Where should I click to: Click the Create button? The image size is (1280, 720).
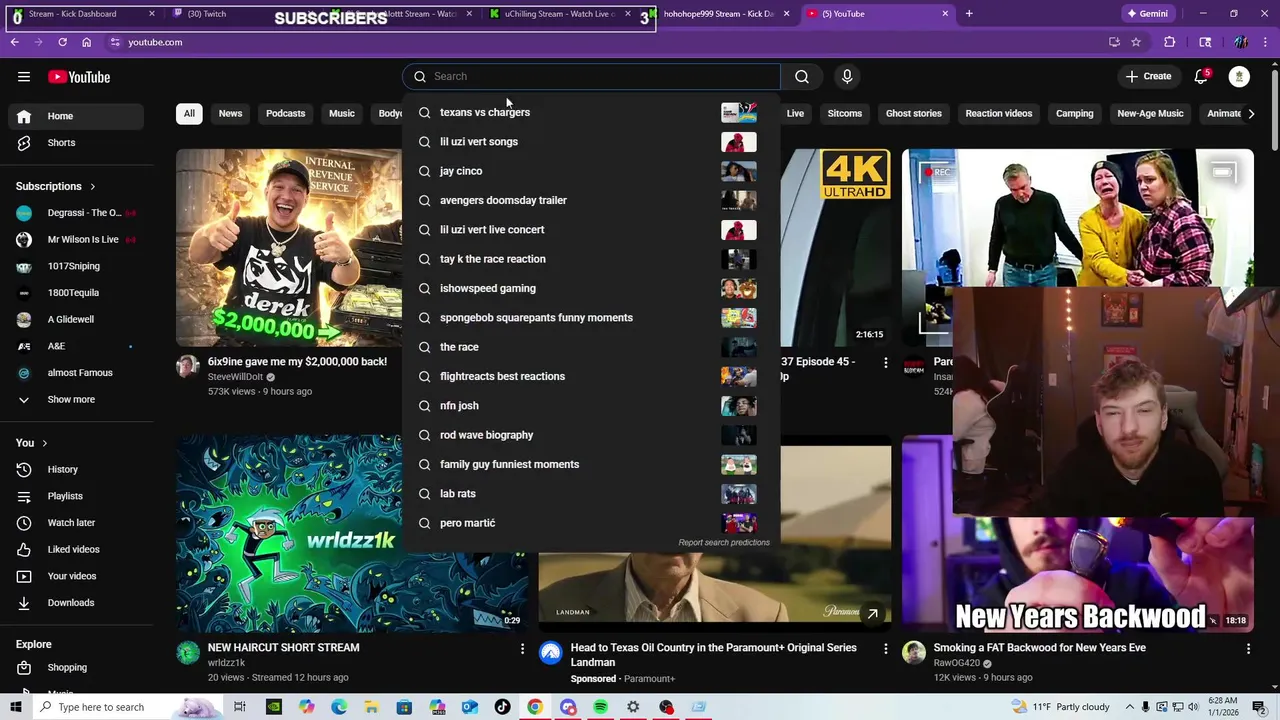[1148, 76]
